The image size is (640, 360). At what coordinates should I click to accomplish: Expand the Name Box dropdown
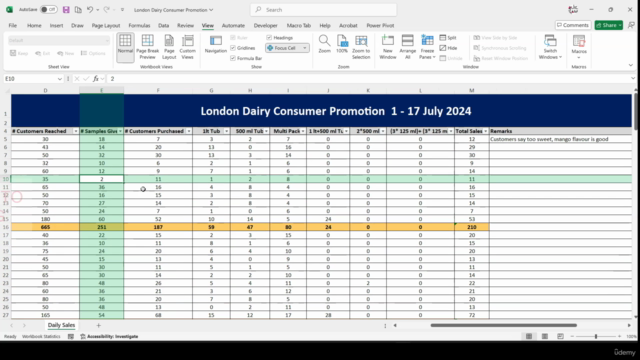60,79
